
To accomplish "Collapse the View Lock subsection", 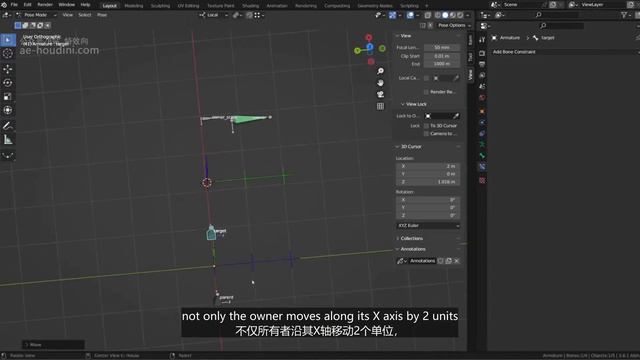I will [413, 104].
